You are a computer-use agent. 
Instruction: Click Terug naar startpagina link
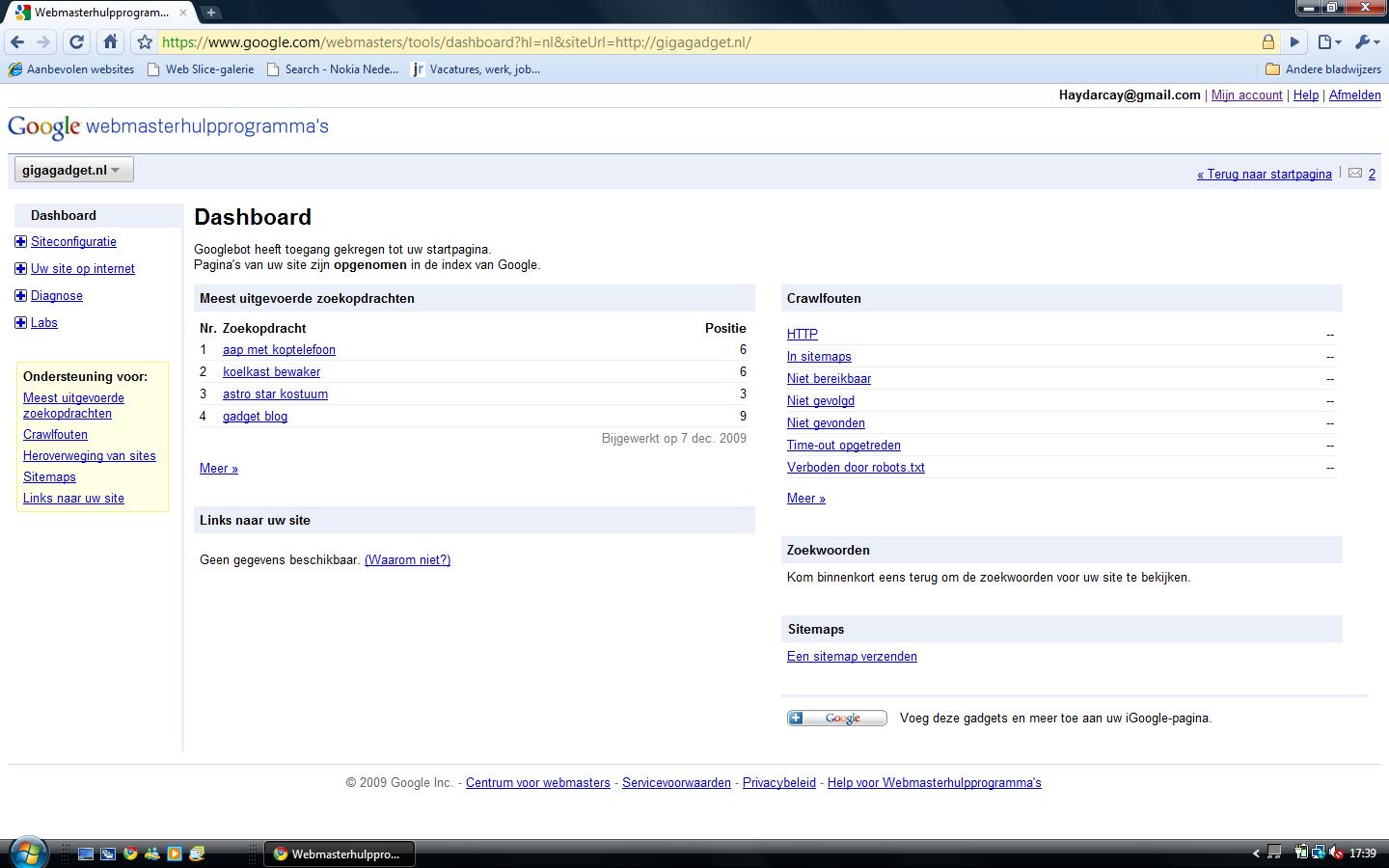(1265, 175)
